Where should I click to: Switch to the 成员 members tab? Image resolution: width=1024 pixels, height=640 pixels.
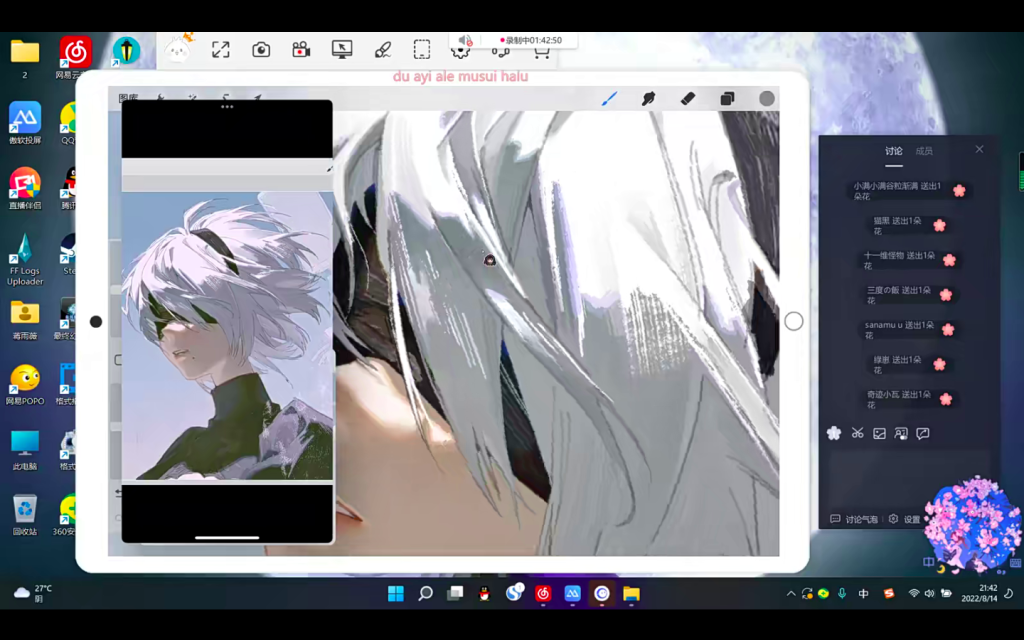[924, 151]
